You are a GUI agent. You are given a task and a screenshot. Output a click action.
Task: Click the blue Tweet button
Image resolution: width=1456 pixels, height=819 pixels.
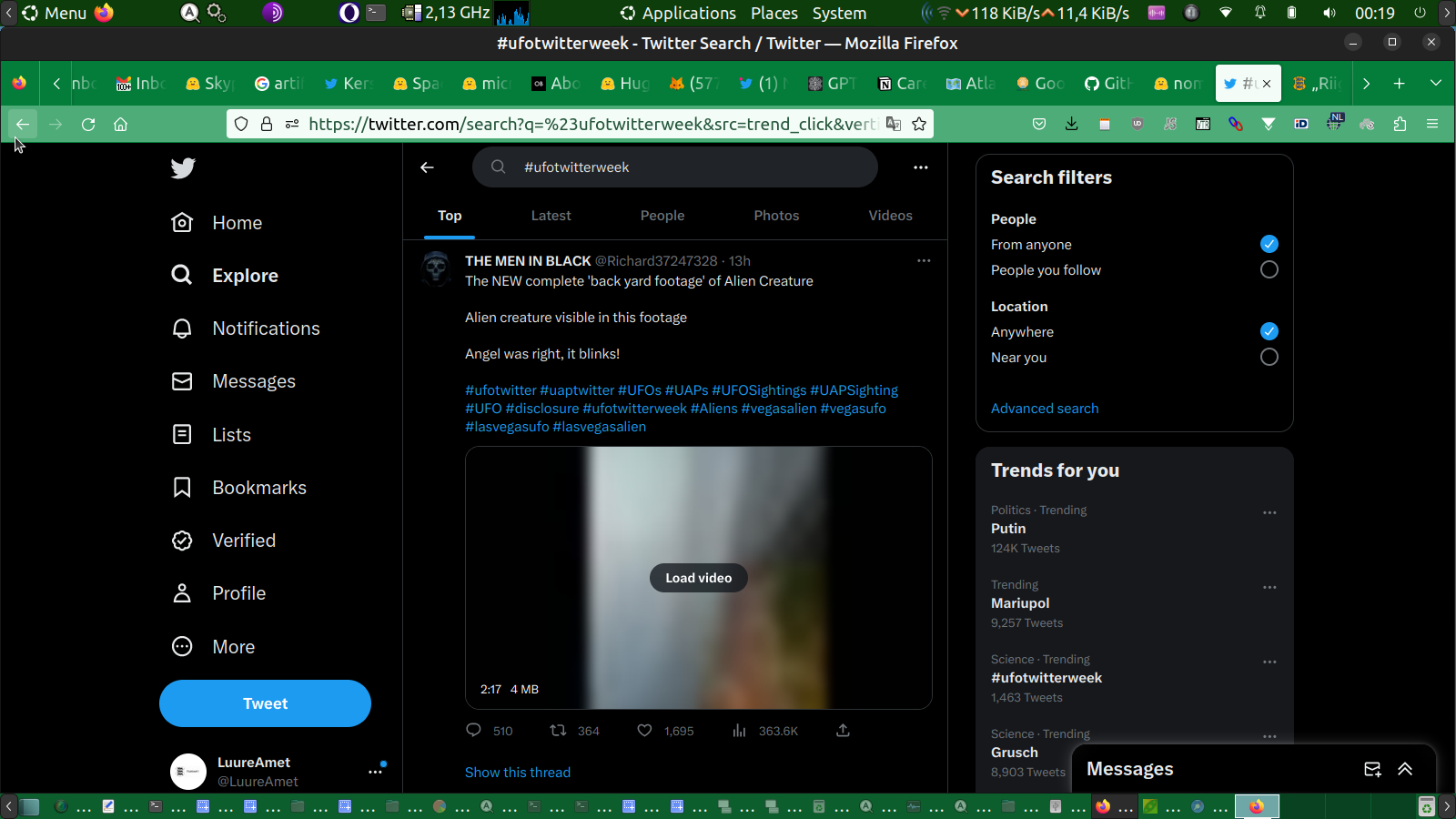pyautogui.click(x=265, y=703)
